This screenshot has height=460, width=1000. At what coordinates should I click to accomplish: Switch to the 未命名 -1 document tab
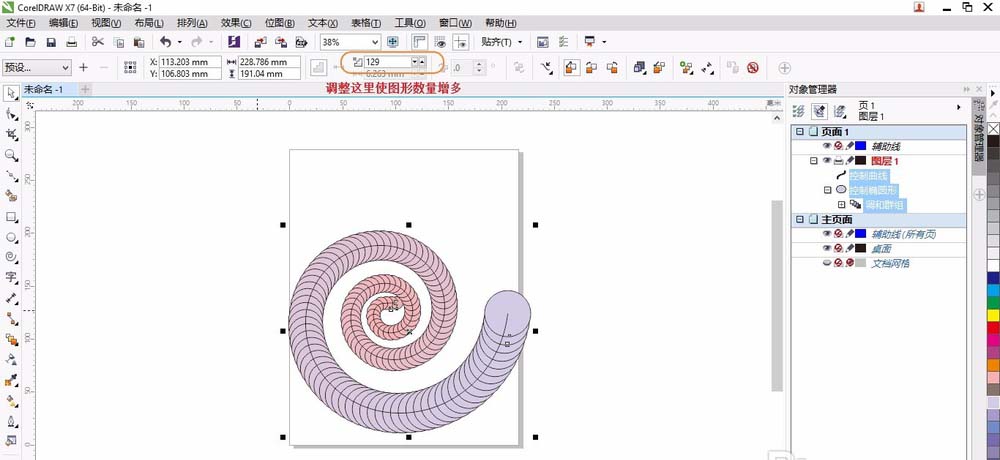(x=45, y=89)
